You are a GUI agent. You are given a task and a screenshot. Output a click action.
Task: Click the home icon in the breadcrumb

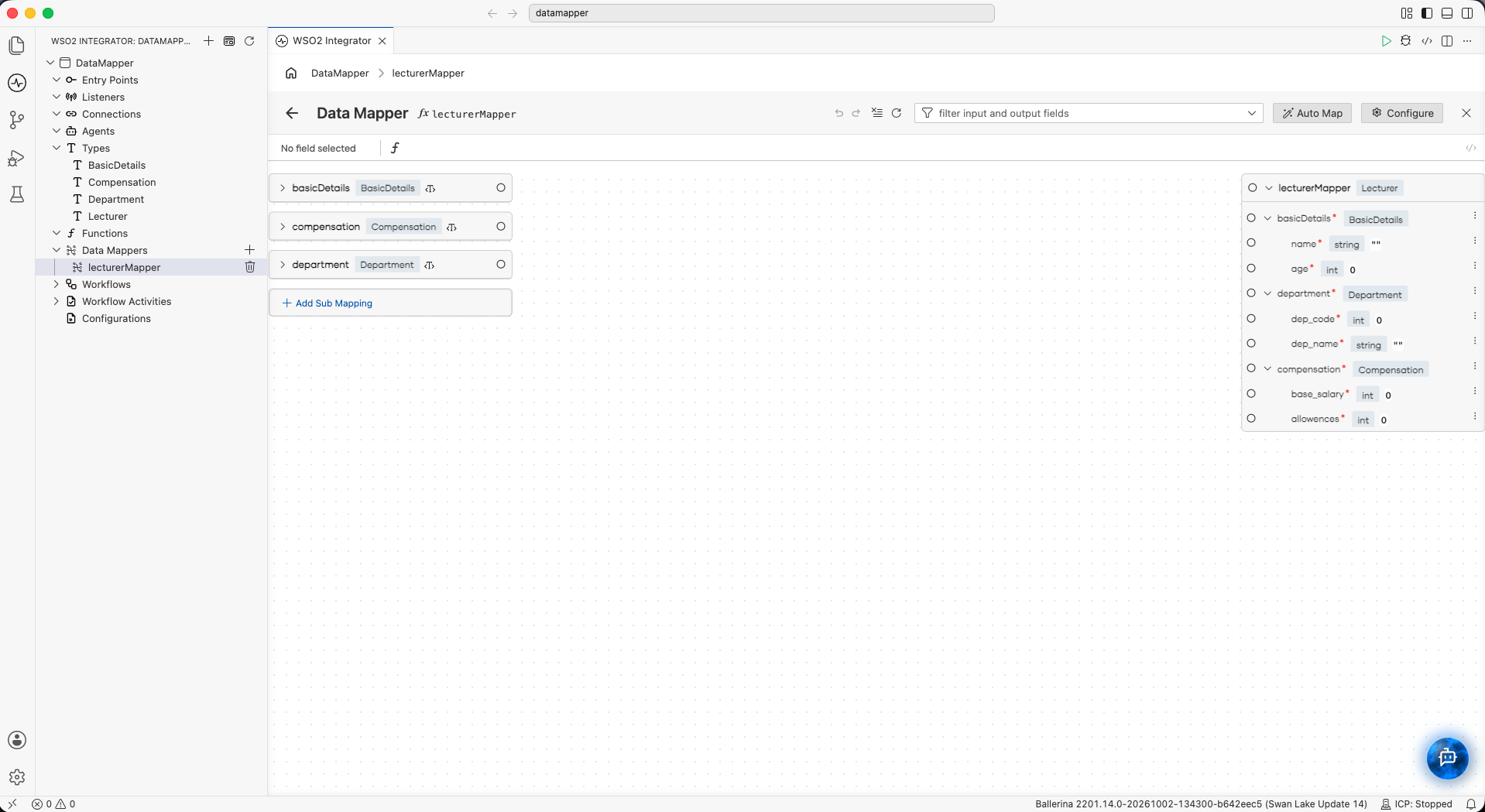coord(291,73)
